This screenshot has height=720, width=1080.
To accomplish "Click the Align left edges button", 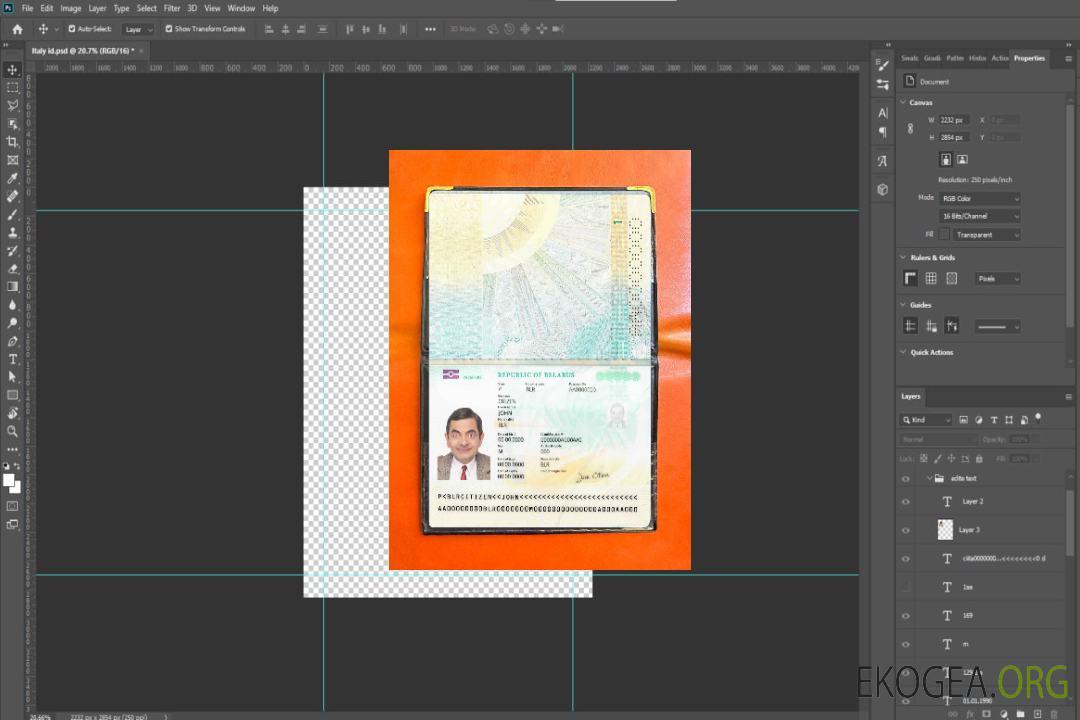I will [269, 29].
